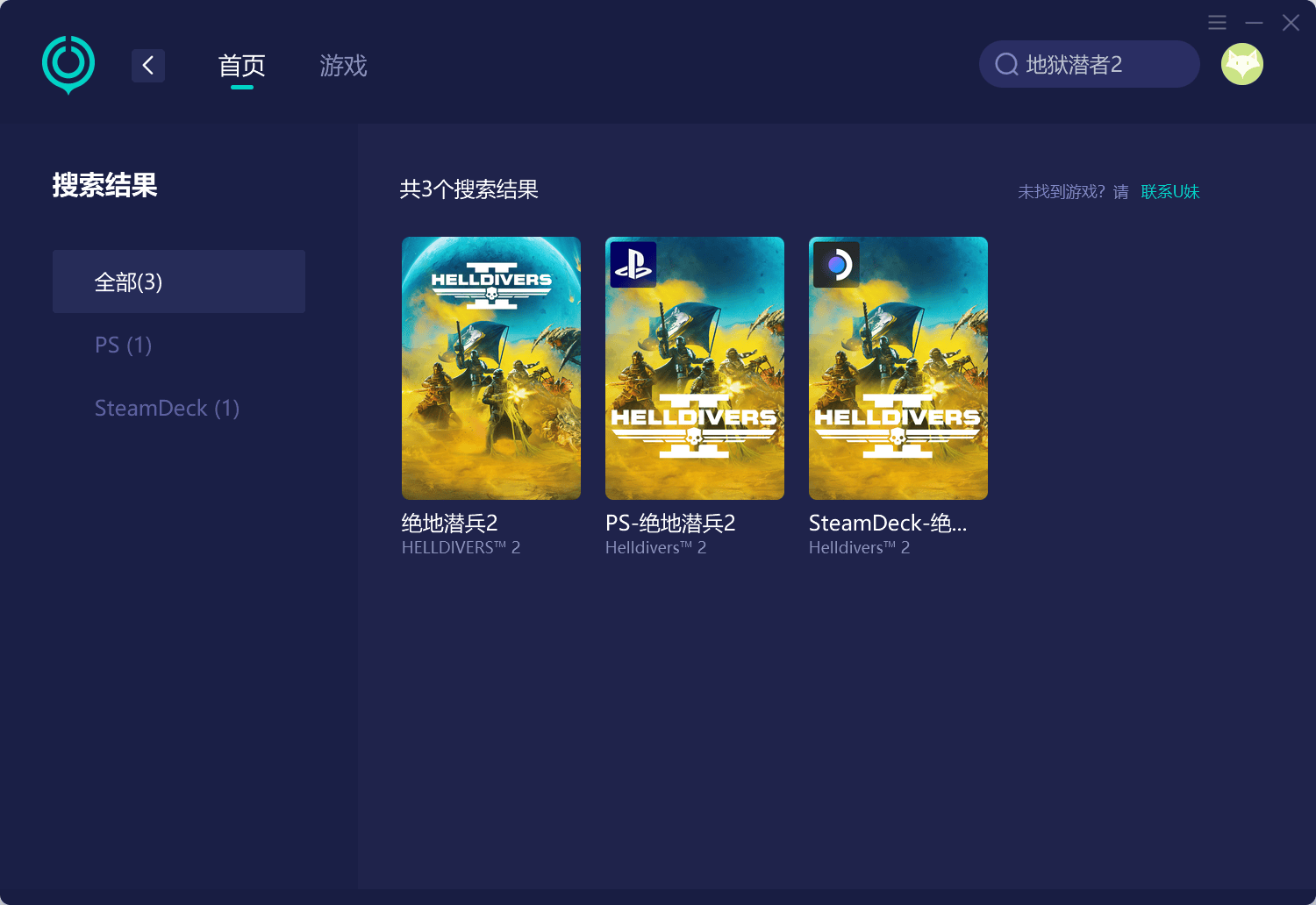
Task: Click the HELLDIVERS™ 2 uppercase subtitle
Action: point(461,547)
